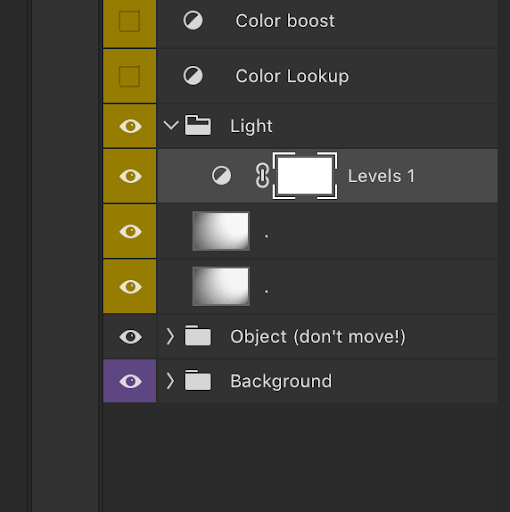Click the Color boost adjustment layer icon
The width and height of the screenshot is (510, 512).
tap(193, 21)
